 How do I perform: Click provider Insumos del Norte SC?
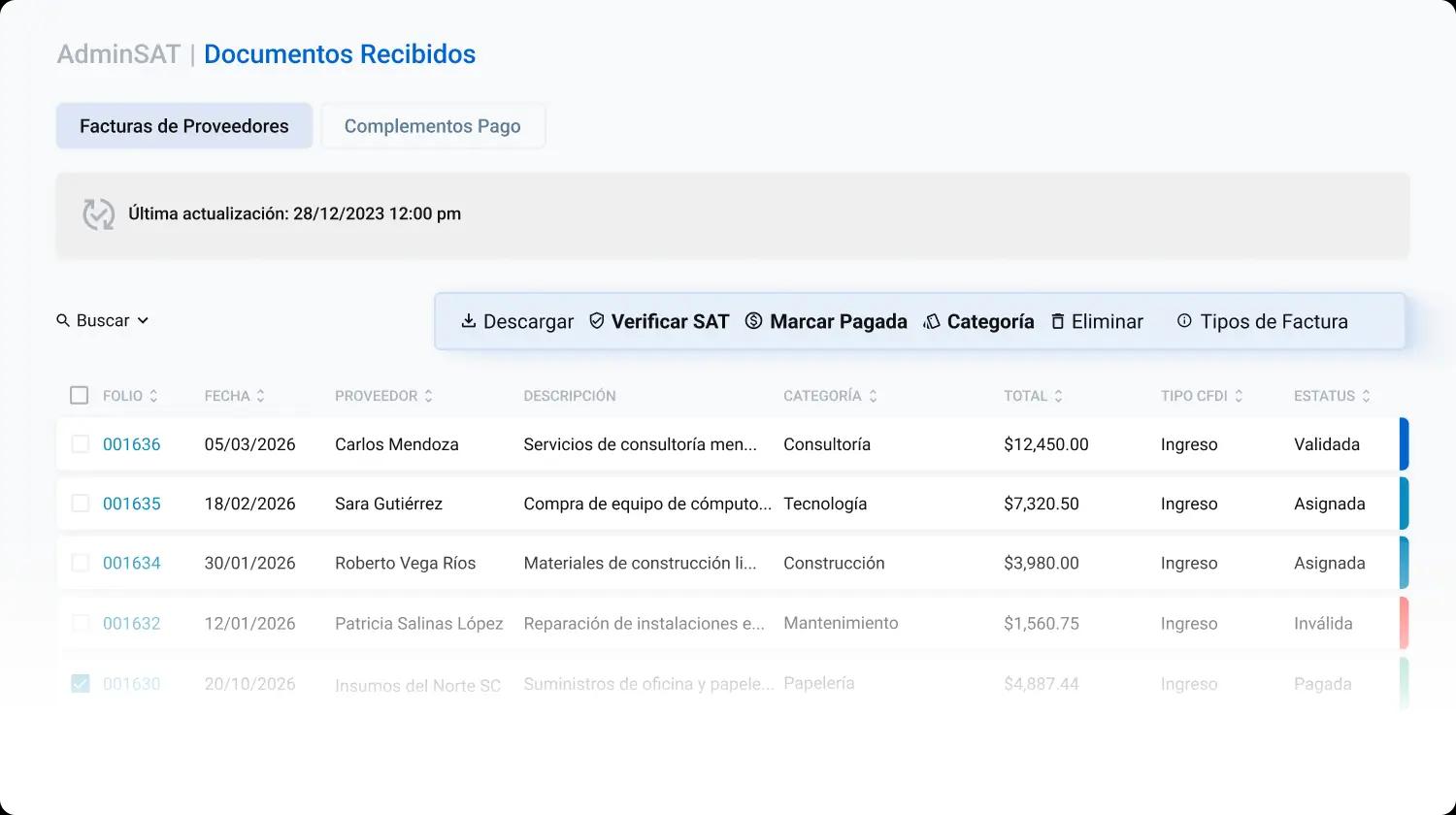coord(418,685)
